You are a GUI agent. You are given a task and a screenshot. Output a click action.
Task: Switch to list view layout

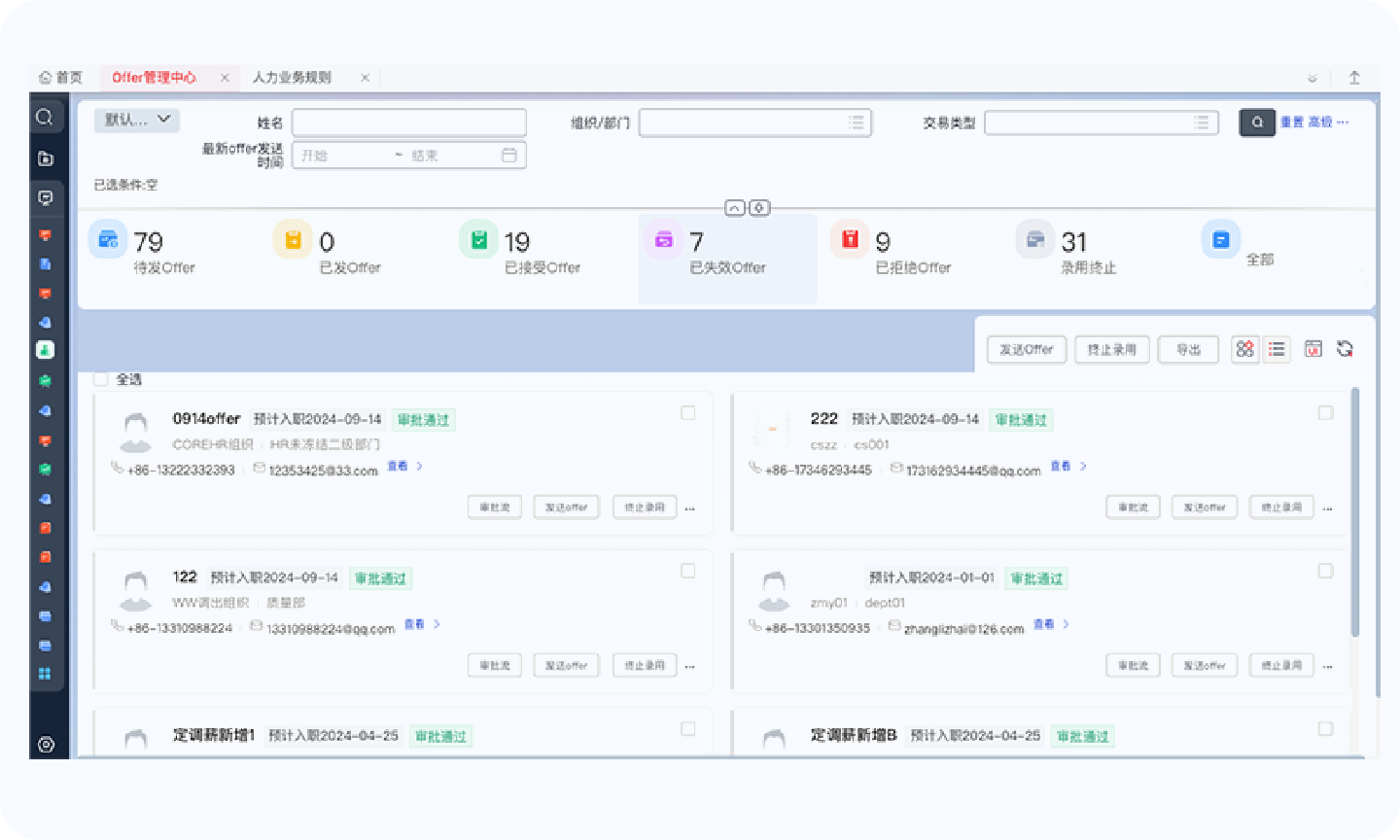1277,349
